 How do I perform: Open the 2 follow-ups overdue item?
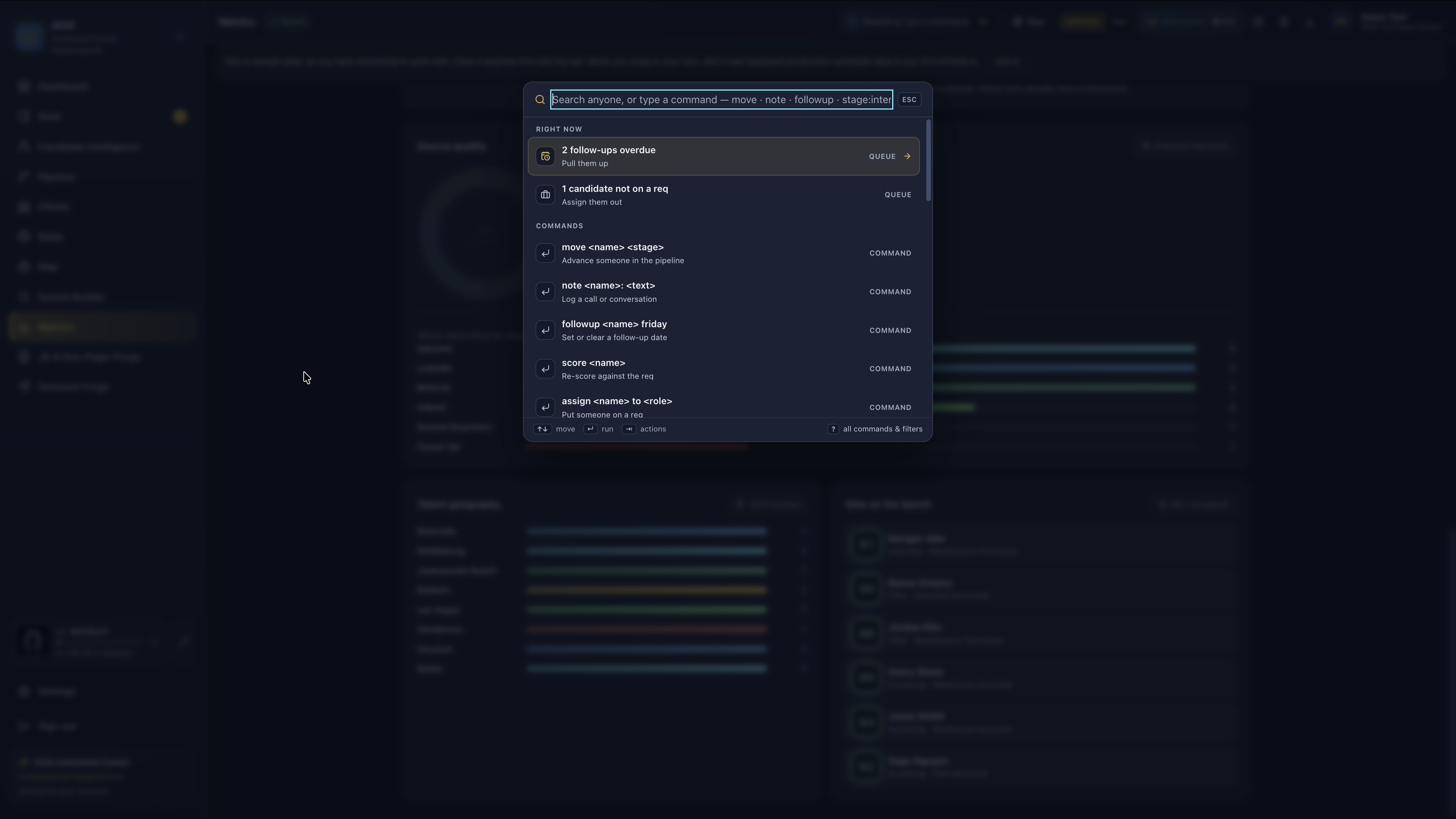click(x=723, y=156)
